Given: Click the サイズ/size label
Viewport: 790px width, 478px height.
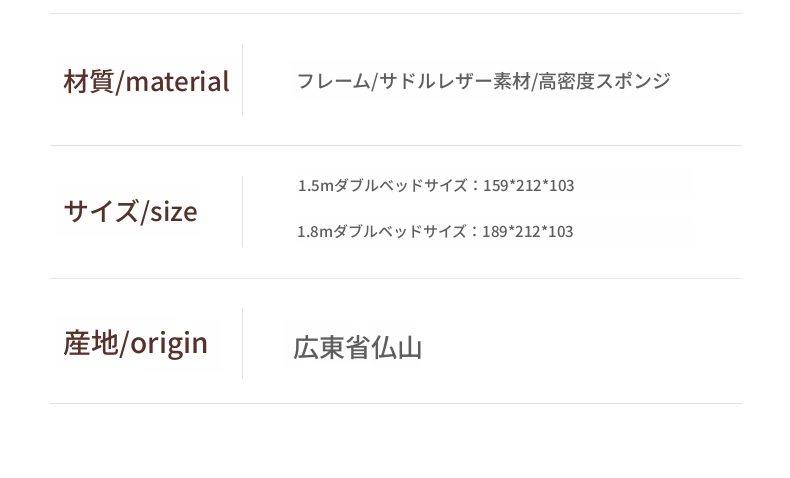Looking at the screenshot, I should (130, 212).
